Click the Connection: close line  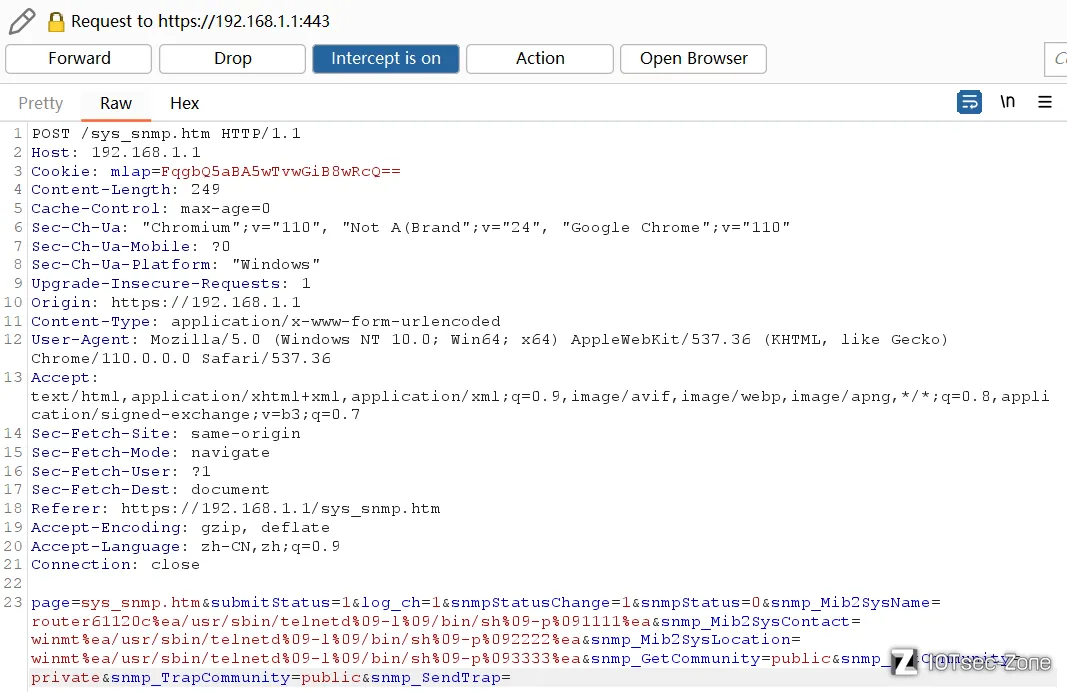[x=116, y=565]
